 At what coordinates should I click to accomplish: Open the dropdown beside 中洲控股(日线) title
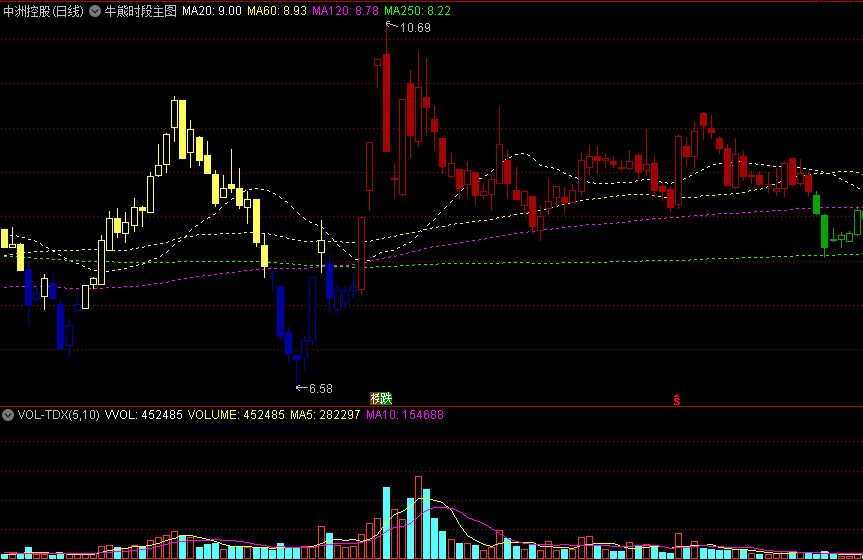95,11
